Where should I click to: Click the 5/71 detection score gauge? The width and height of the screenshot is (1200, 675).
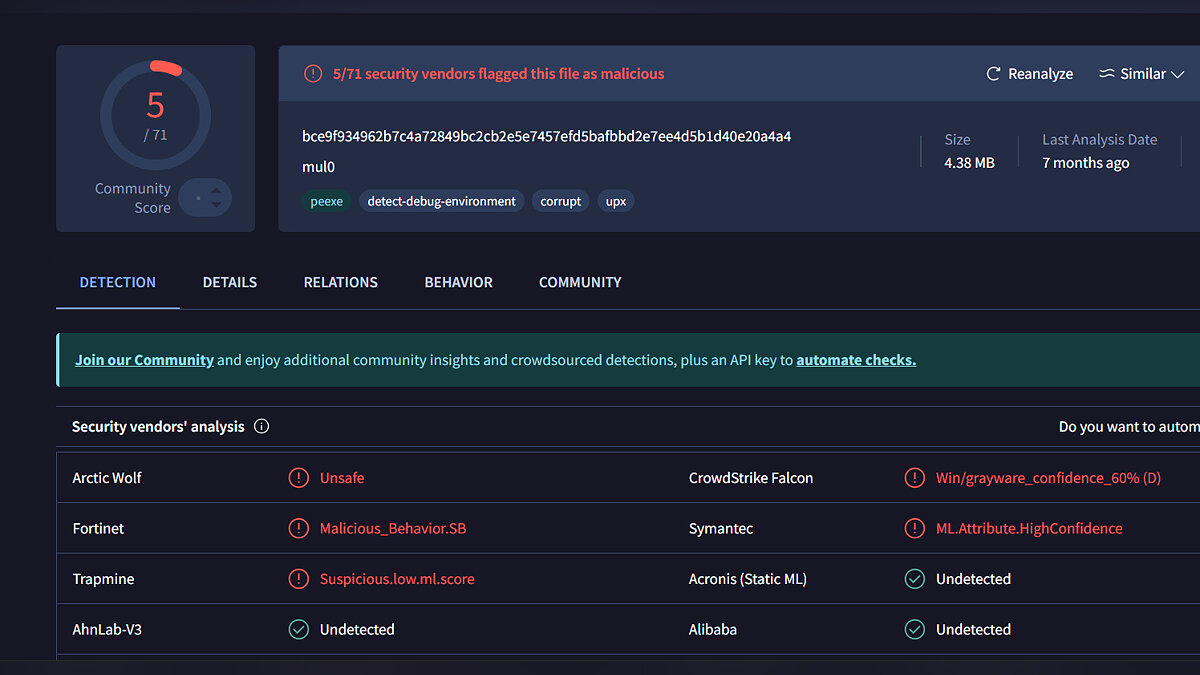[155, 115]
